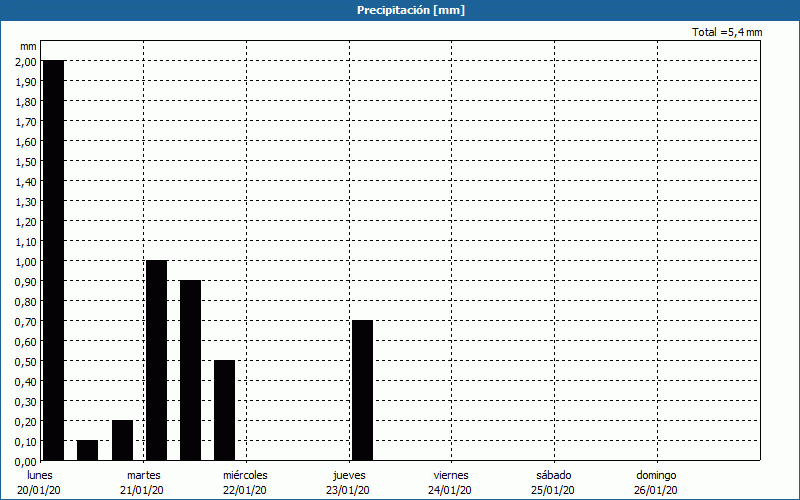Click the 0,70 y-axis value
Image resolution: width=800 pixels, height=500 pixels.
(26, 321)
